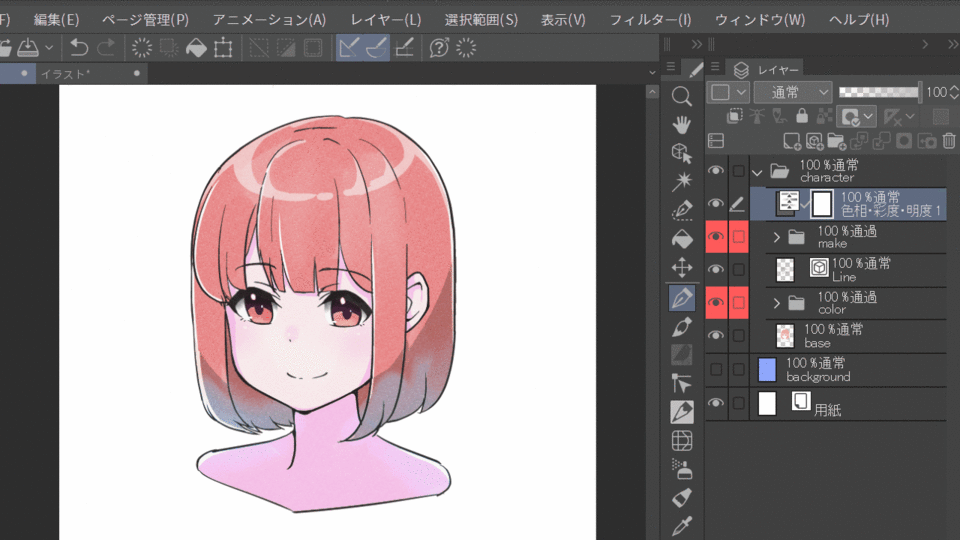Open the 通常 blending mode dropdown
This screenshot has width=960, height=540.
[793, 92]
